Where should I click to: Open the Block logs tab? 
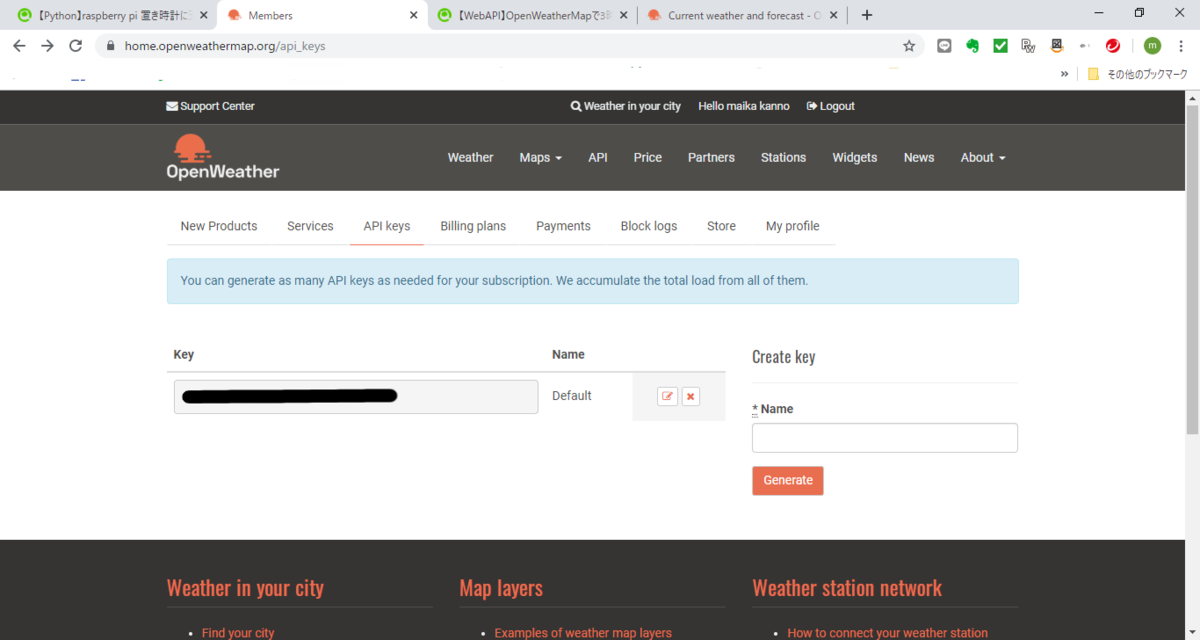pos(649,226)
